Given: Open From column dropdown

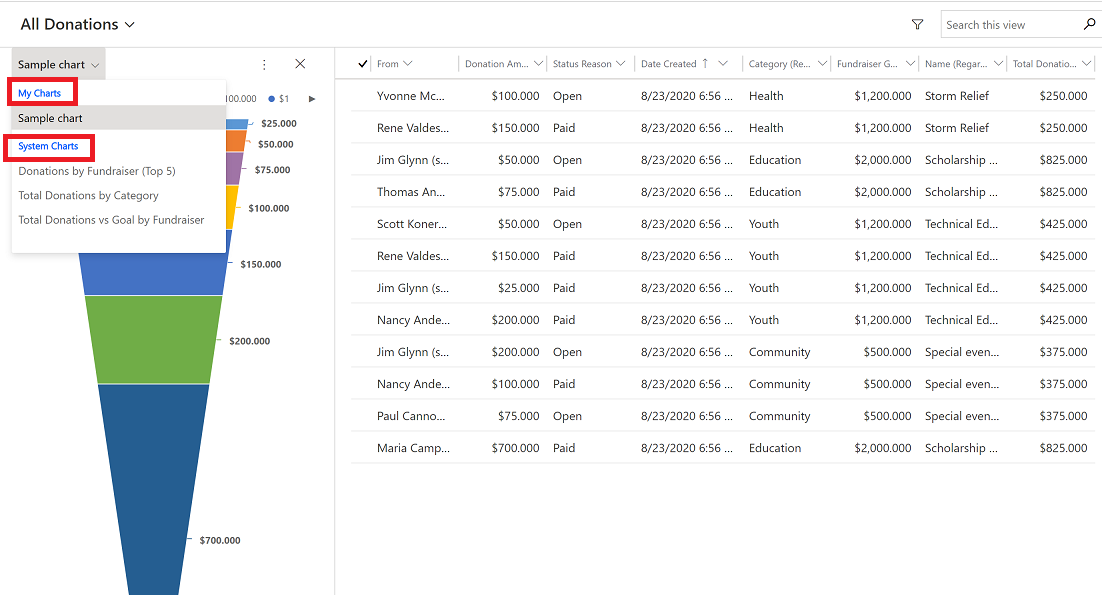Looking at the screenshot, I should [x=408, y=64].
